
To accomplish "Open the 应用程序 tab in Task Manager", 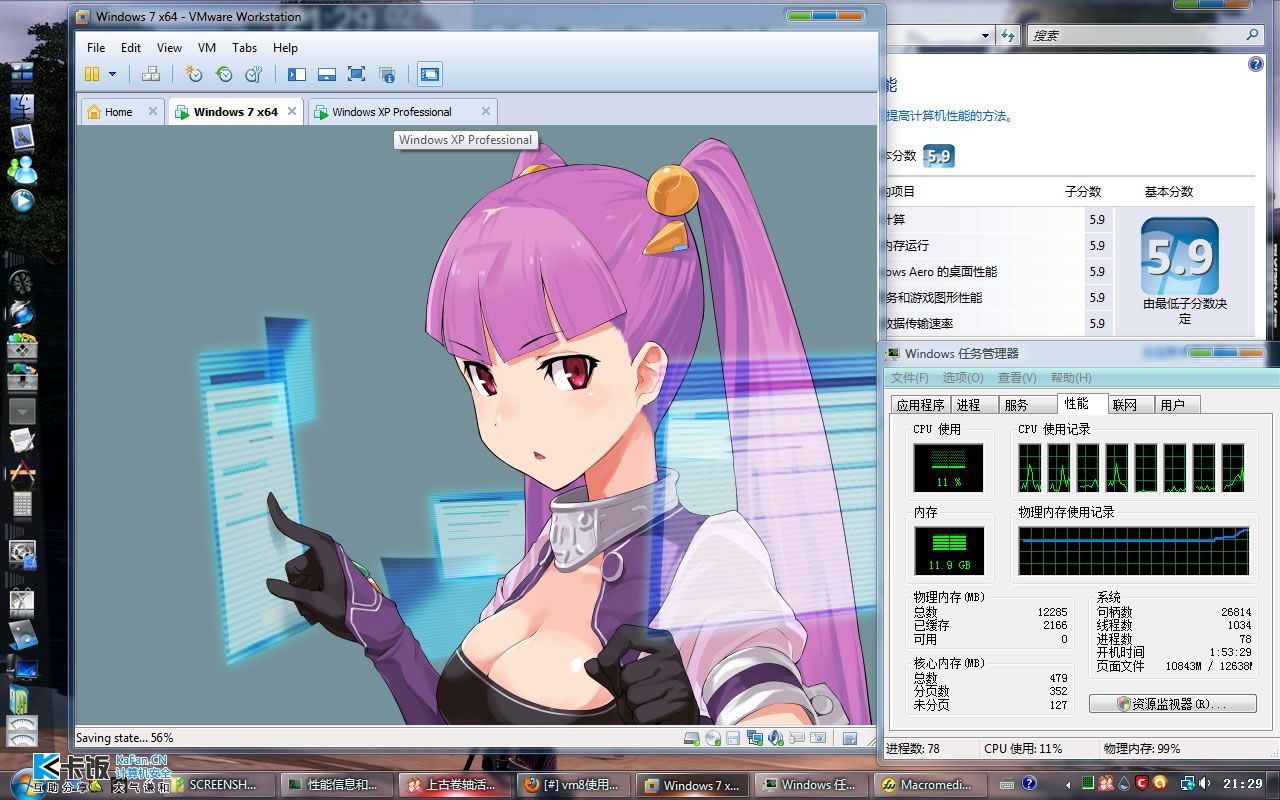I will (x=920, y=405).
